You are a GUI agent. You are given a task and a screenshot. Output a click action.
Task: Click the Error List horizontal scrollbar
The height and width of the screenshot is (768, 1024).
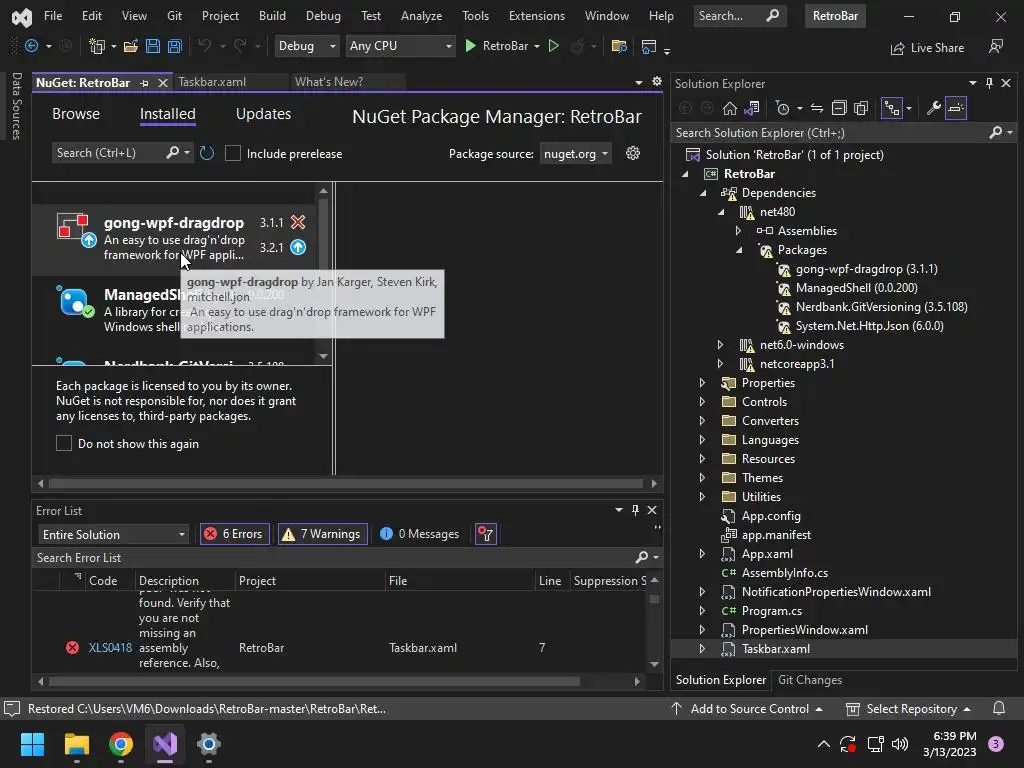pyautogui.click(x=313, y=681)
